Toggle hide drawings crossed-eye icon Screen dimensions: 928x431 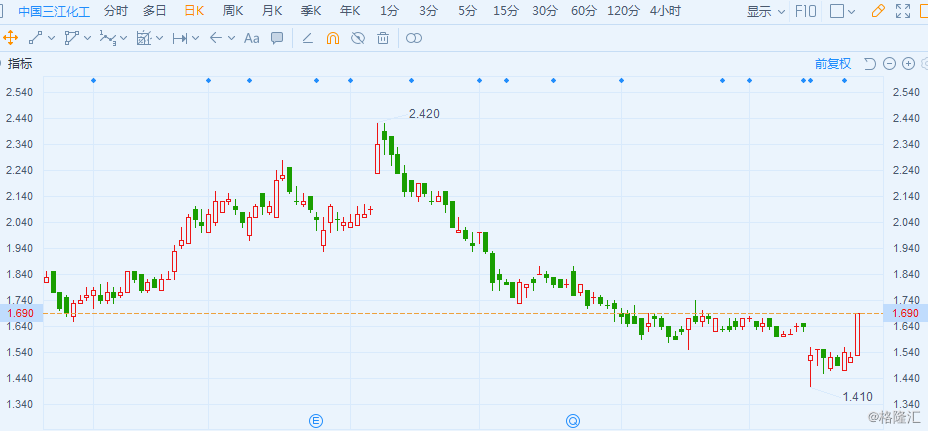click(357, 38)
